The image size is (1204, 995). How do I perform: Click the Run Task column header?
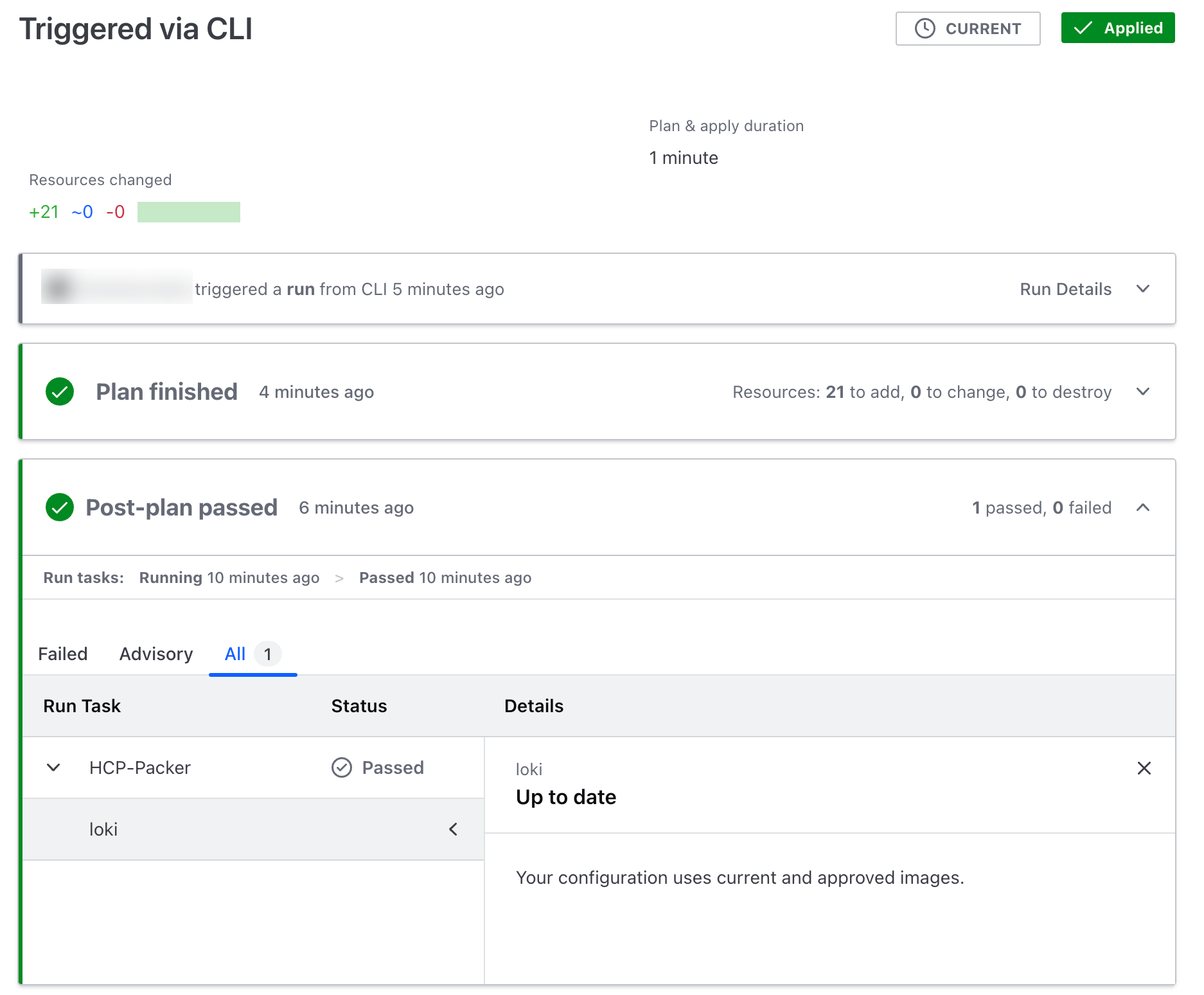82,706
